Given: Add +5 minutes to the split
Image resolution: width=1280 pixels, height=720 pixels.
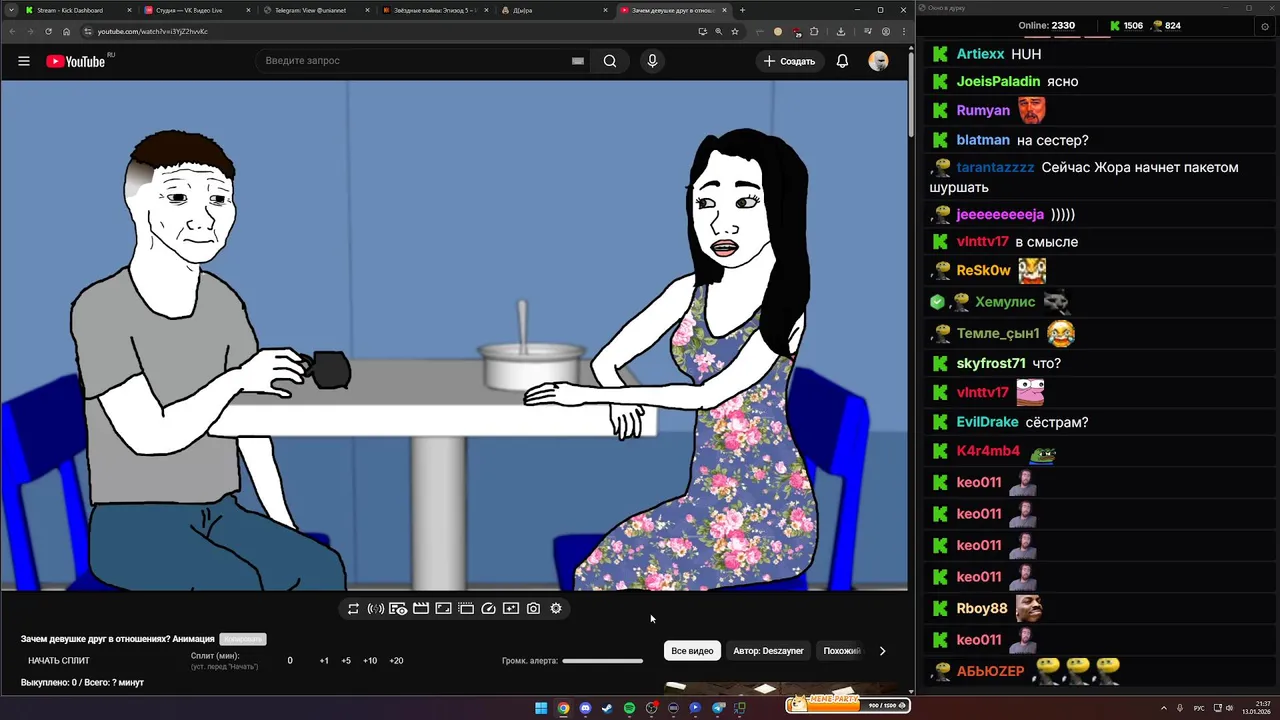Looking at the screenshot, I should [346, 661].
